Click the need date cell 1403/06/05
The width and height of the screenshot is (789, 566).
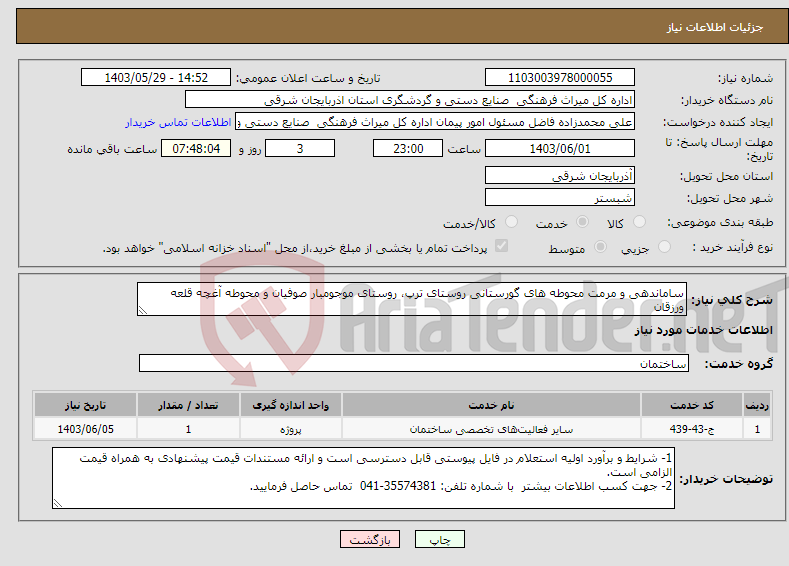click(86, 429)
